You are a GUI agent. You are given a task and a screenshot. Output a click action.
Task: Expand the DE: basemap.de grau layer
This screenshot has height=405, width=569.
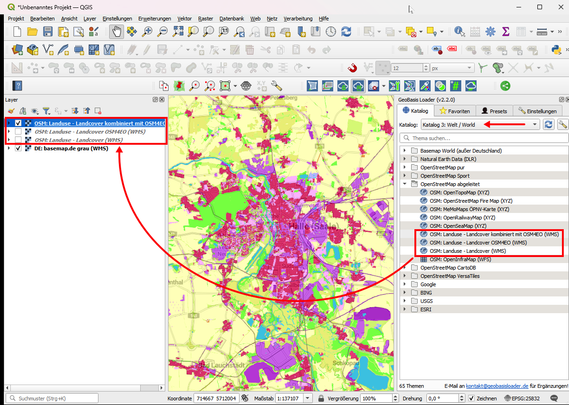pyautogui.click(x=9, y=148)
